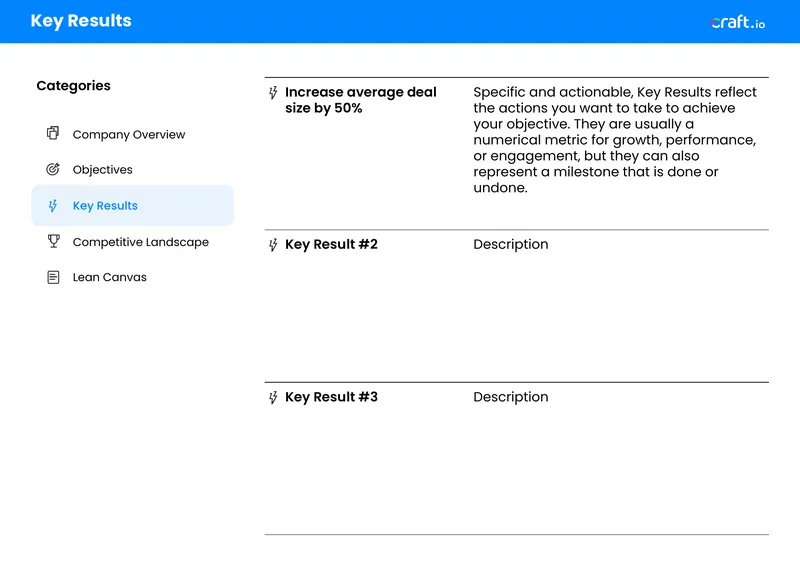Image resolution: width=800 pixels, height=565 pixels.
Task: Click the 'Specific and actionable' description paragraph
Action: click(615, 140)
